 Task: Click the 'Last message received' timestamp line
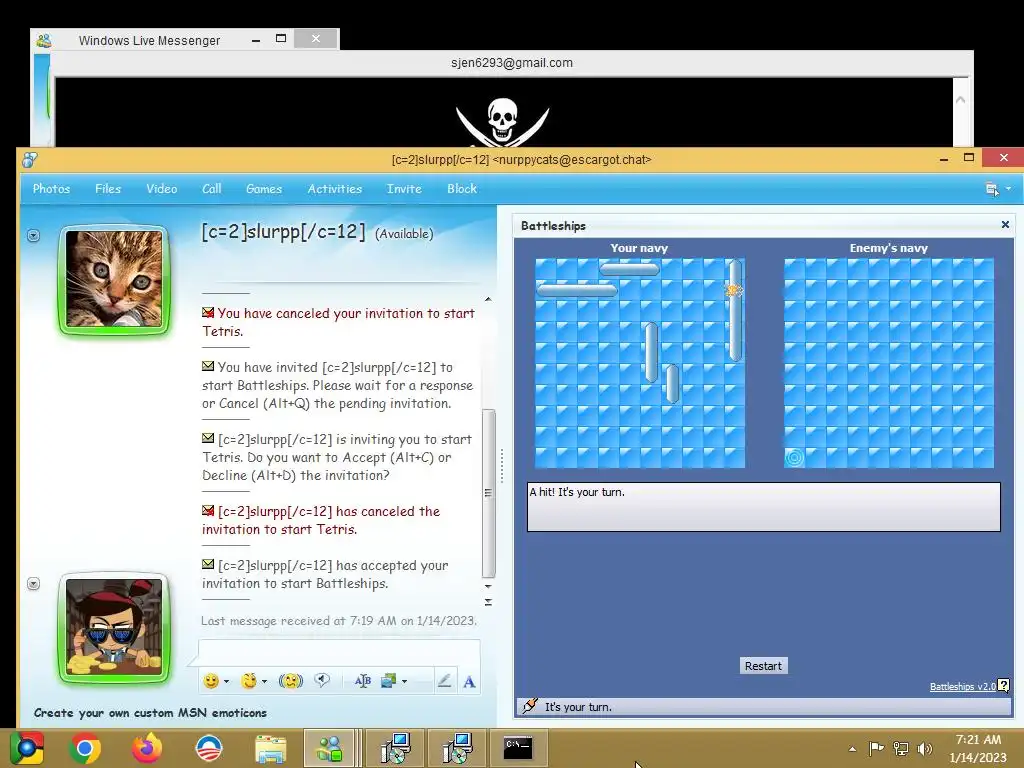[x=338, y=620]
